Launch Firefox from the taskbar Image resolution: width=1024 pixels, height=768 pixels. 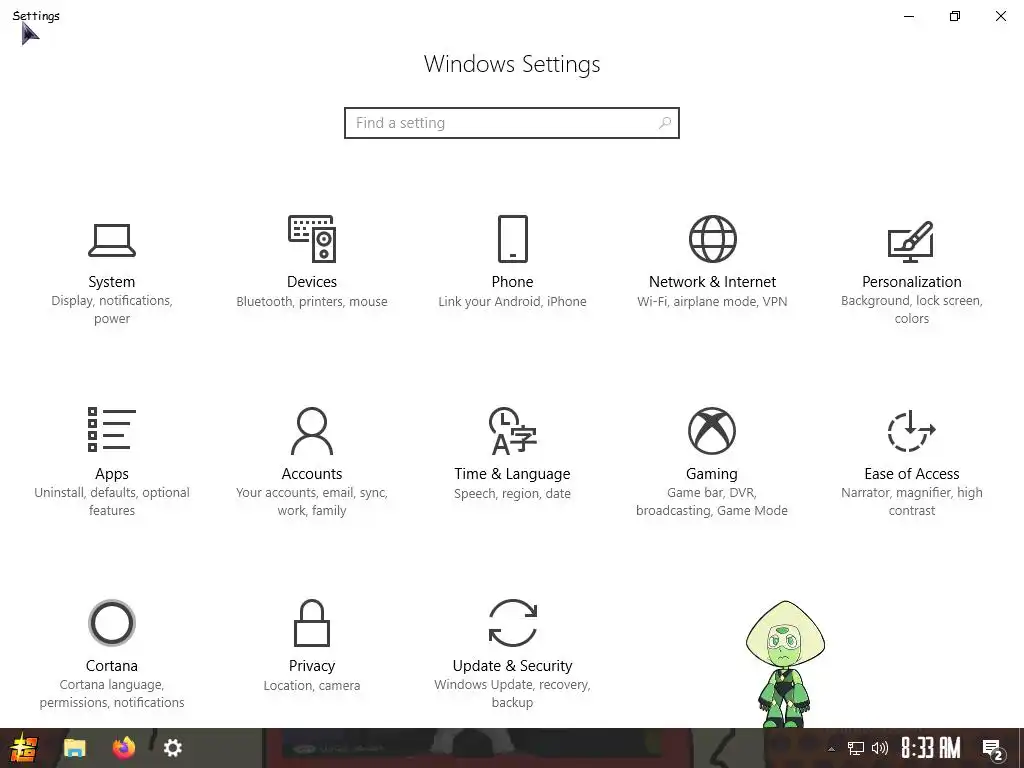[123, 747]
